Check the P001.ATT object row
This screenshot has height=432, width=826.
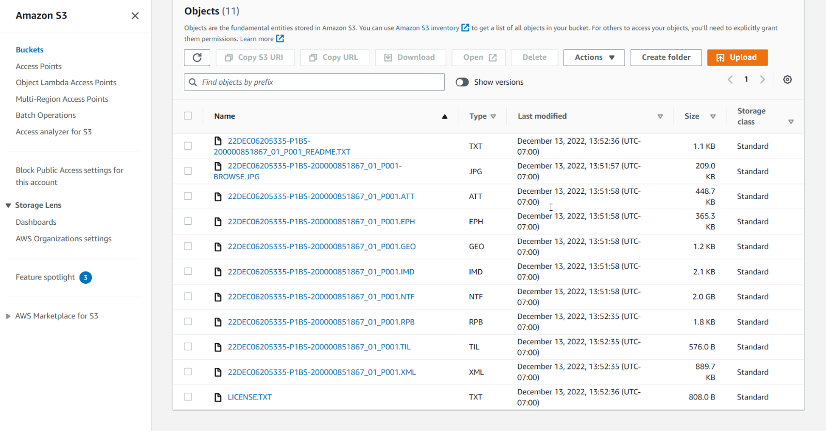[x=188, y=196]
